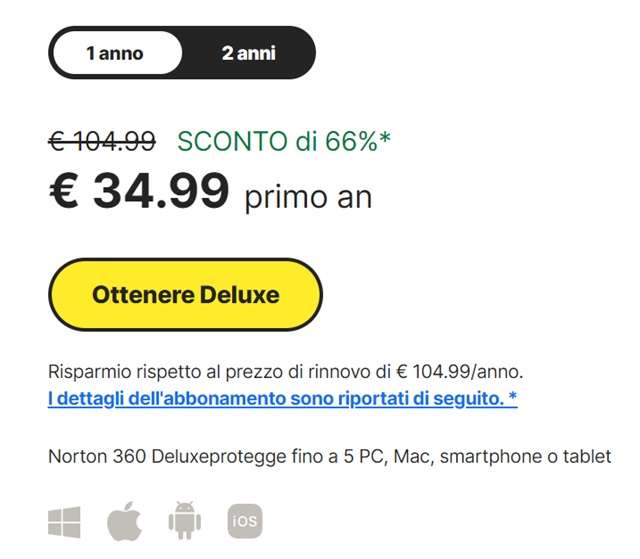Click the bold € 34.99 price
The height and width of the screenshot is (559, 640).
pos(139,191)
